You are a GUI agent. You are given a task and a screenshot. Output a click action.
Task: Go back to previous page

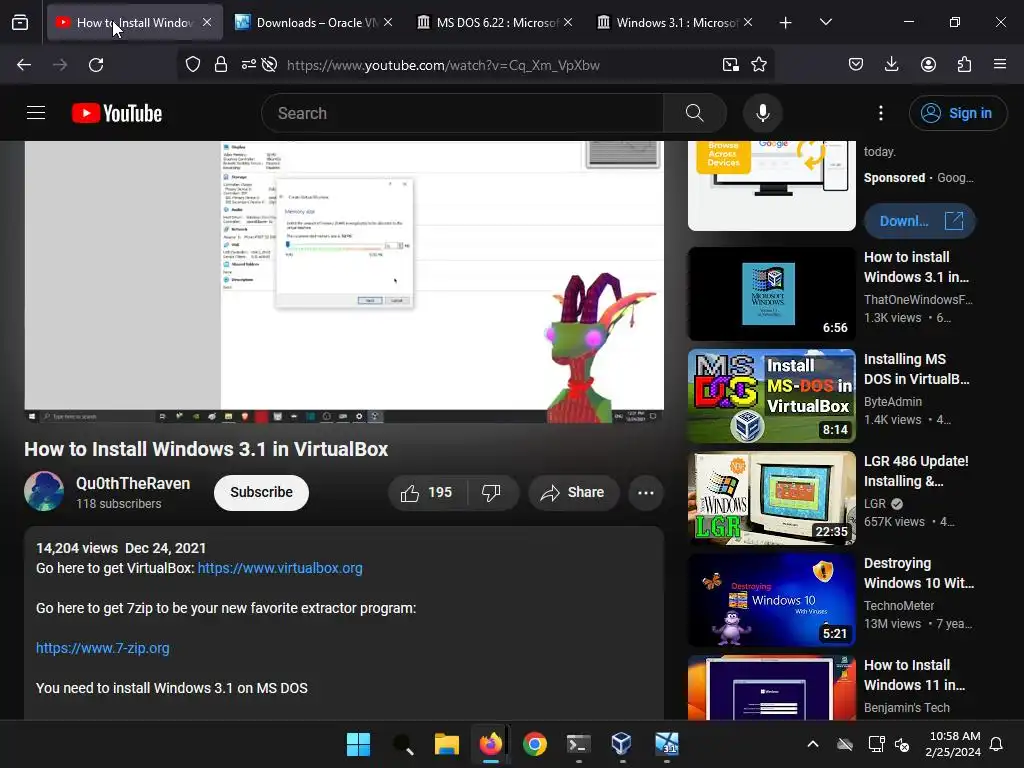click(24, 65)
